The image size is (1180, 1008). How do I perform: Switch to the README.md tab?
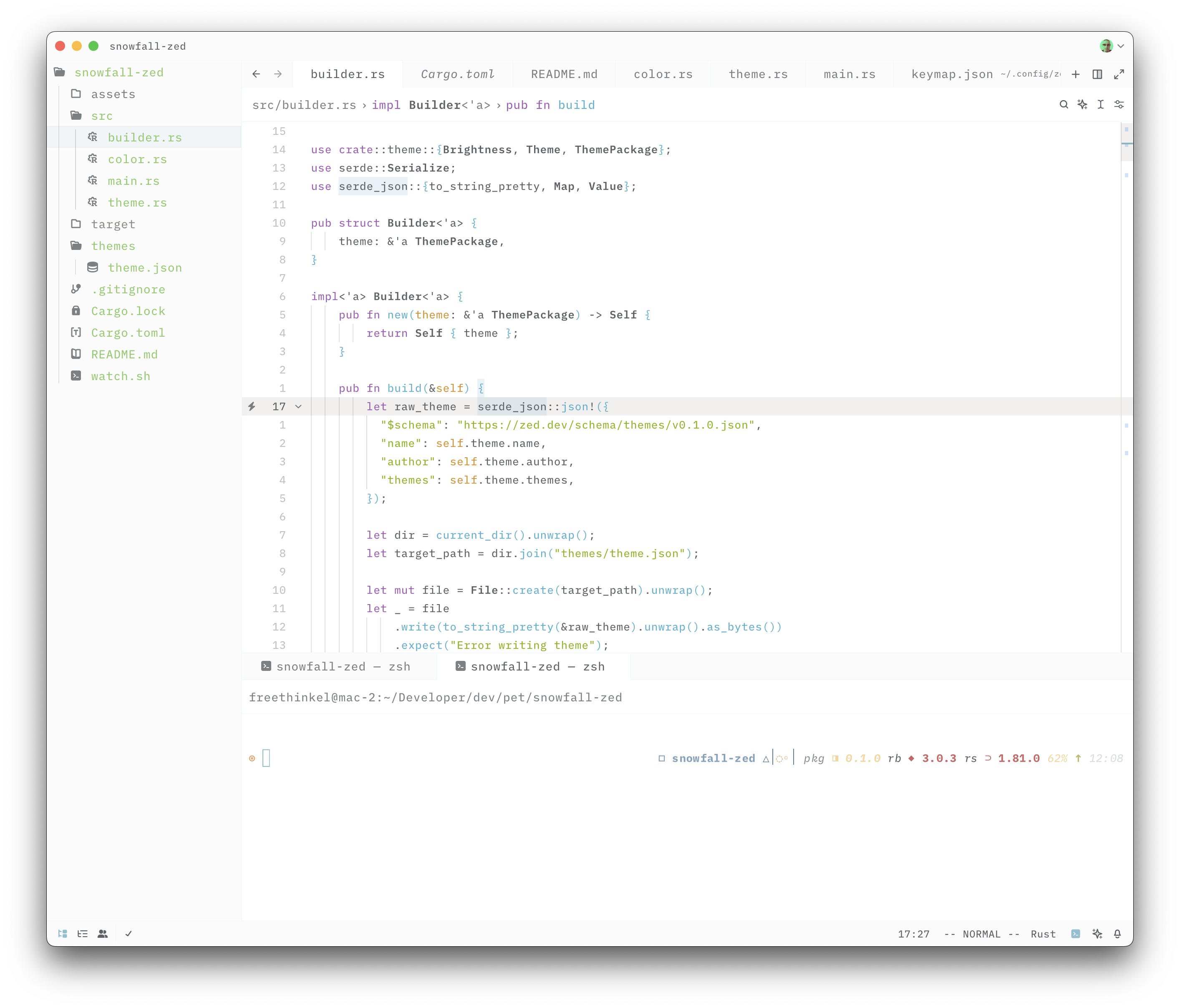pos(564,74)
